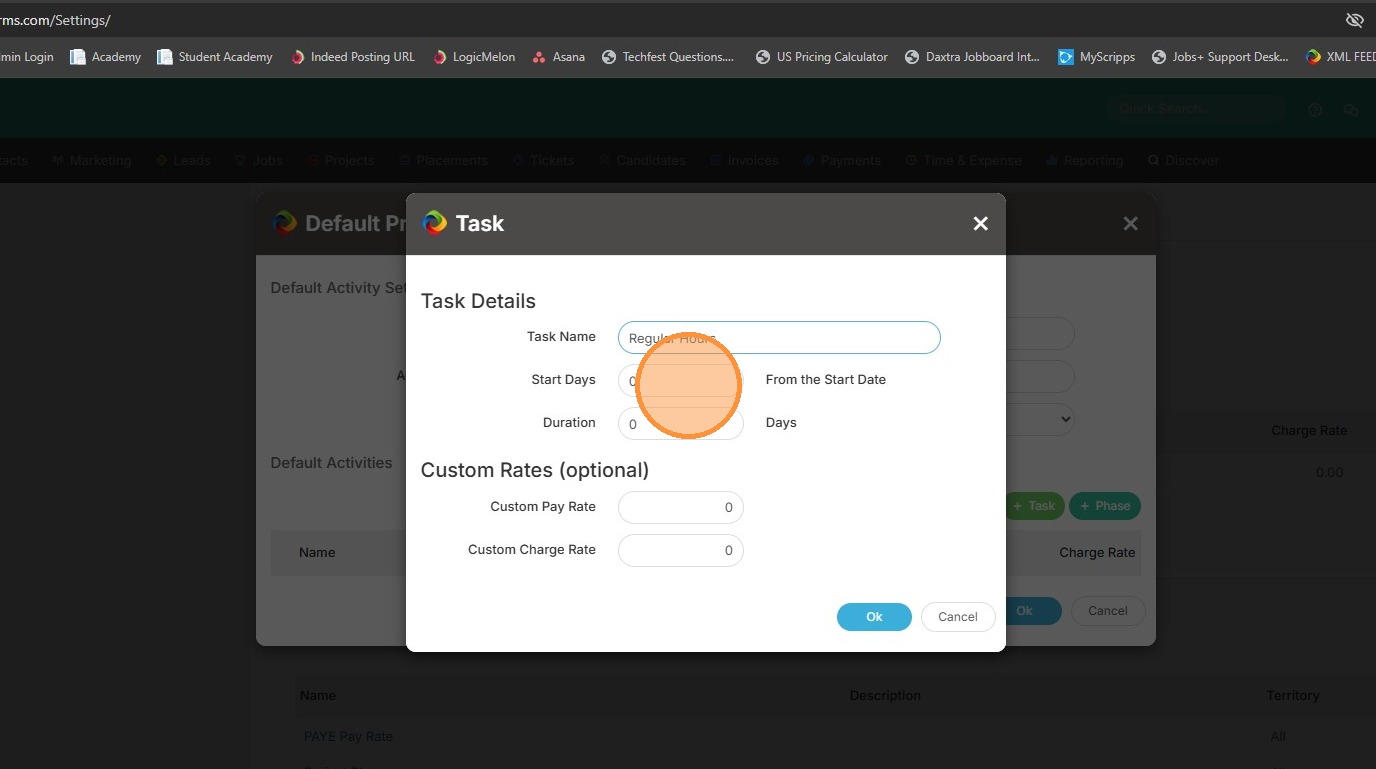Open the LogicMelon bookmark
This screenshot has height=769, width=1376.
coord(474,57)
